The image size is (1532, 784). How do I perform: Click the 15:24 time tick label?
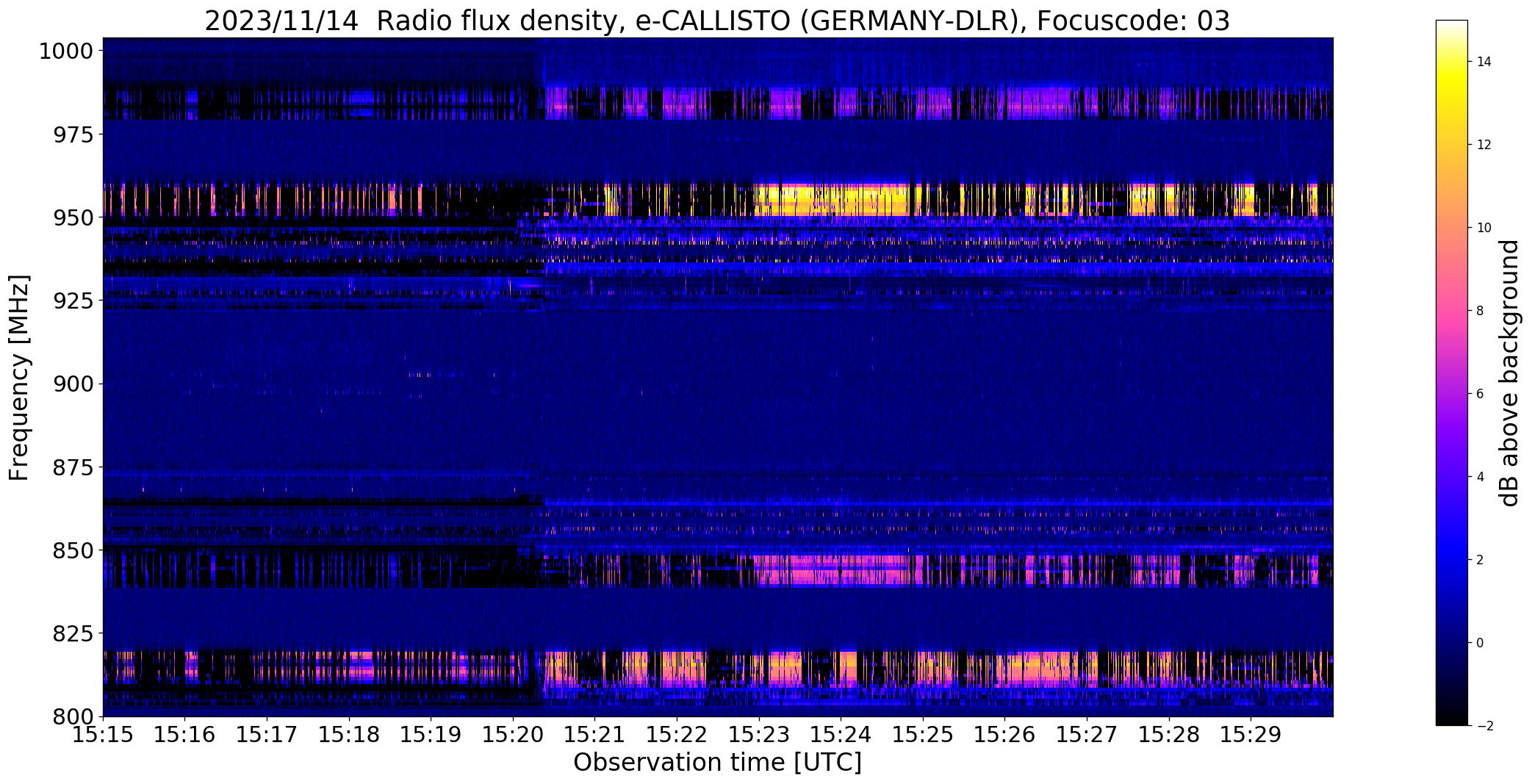click(841, 735)
